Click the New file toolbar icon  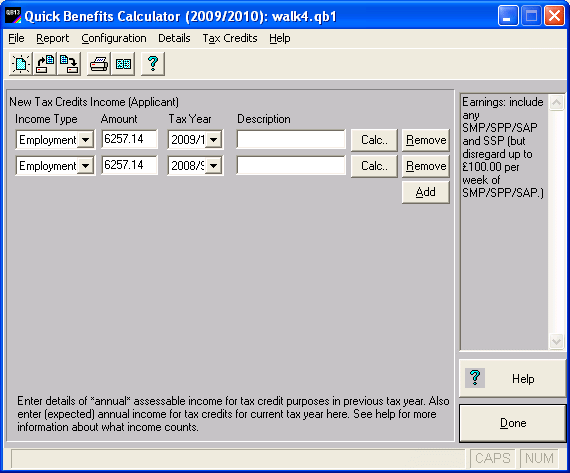21,64
